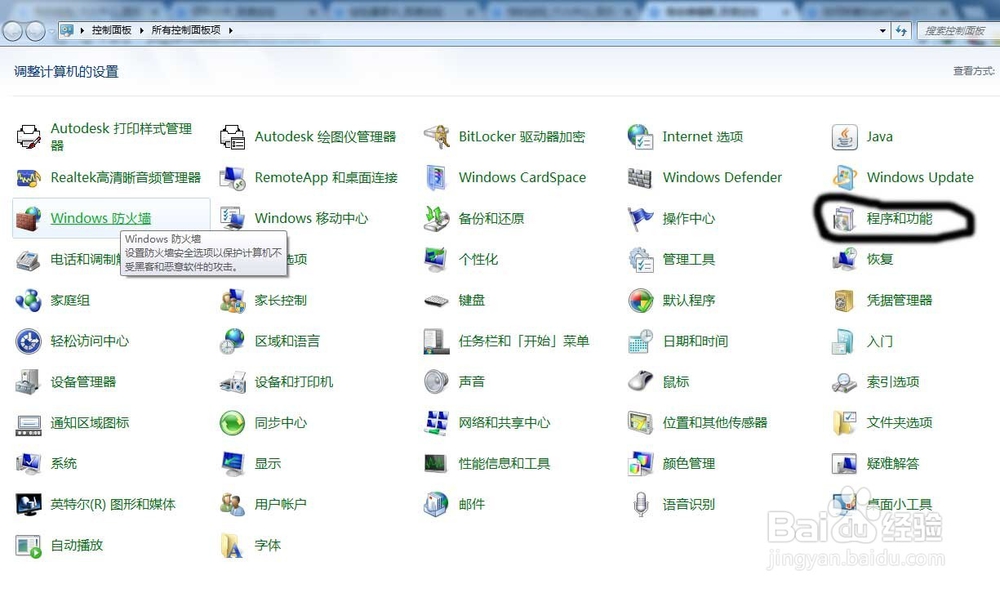
Task: Click the 家庭组 spheres icon
Action: click(28, 300)
